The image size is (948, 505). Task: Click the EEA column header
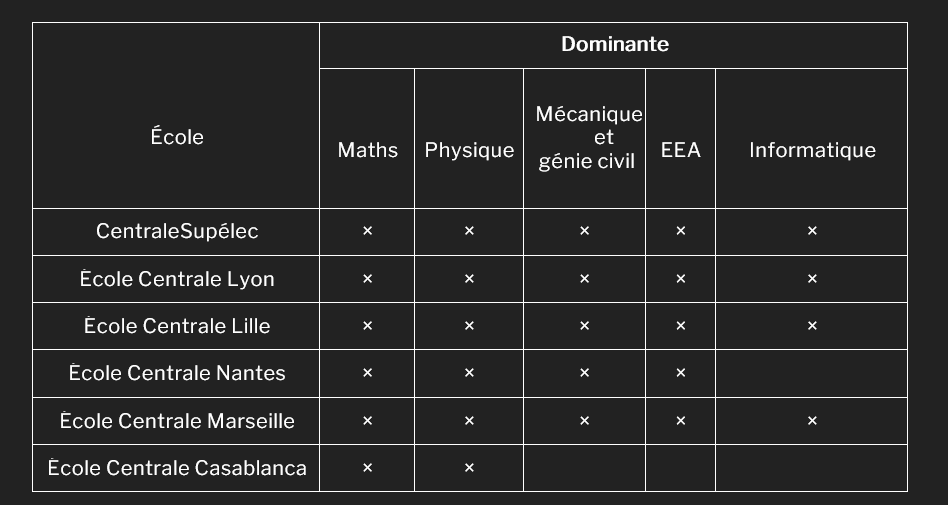pyautogui.click(x=680, y=150)
